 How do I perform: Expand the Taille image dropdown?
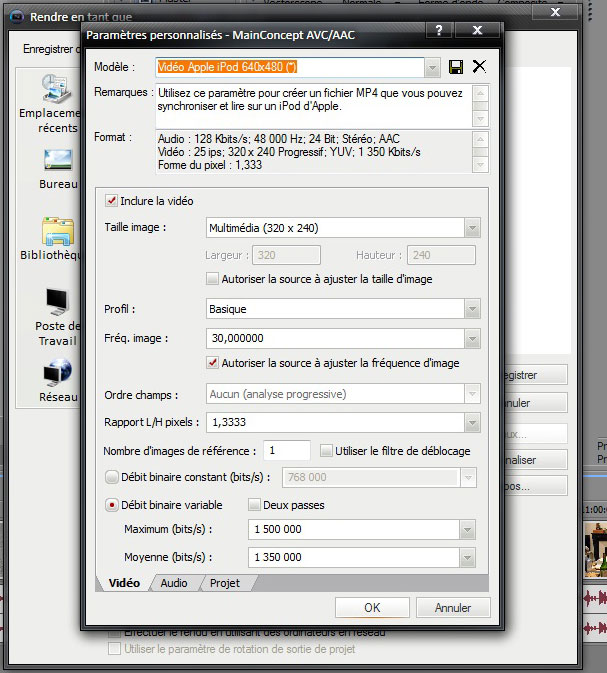point(472,228)
